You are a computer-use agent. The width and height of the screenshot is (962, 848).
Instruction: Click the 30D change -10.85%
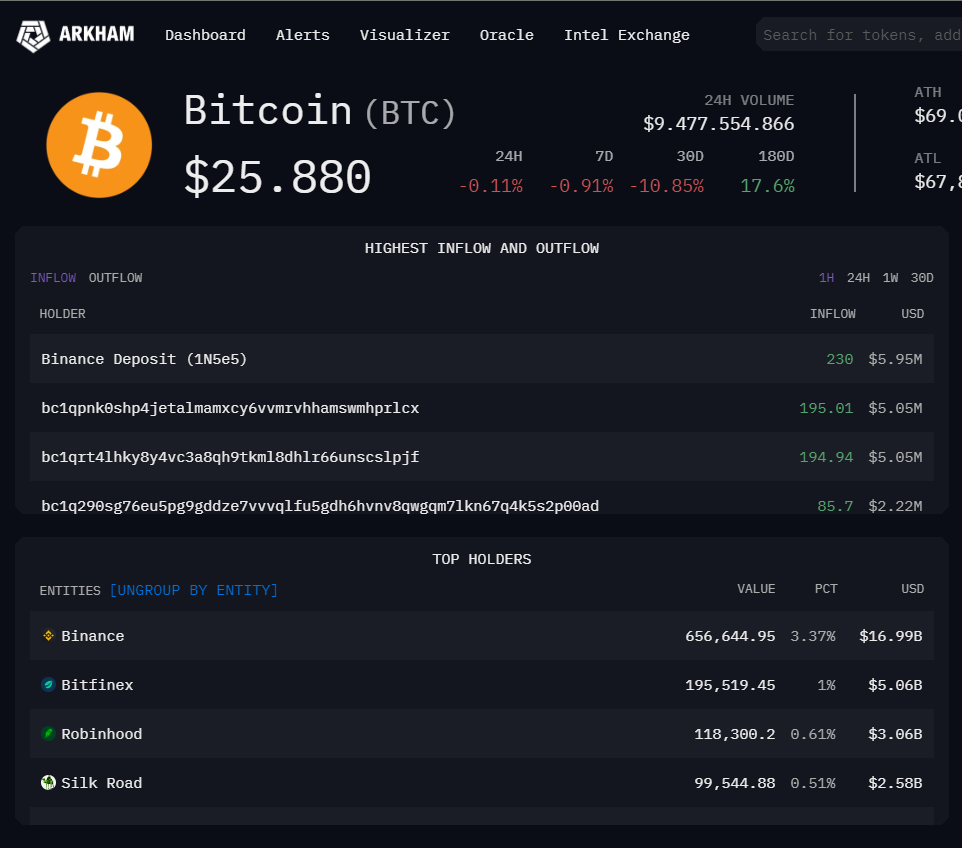[x=666, y=186]
